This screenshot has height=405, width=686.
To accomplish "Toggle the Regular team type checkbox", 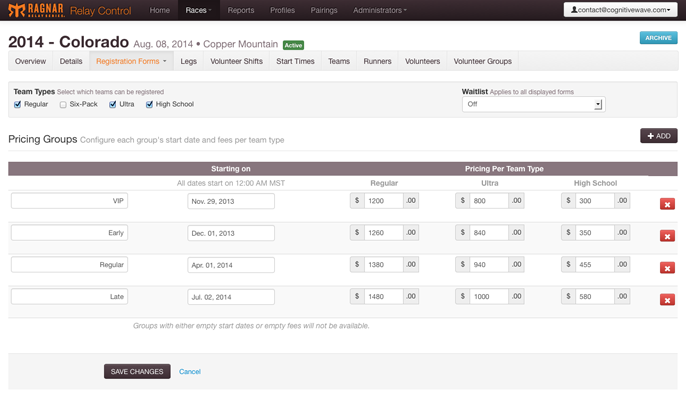I will (18, 105).
